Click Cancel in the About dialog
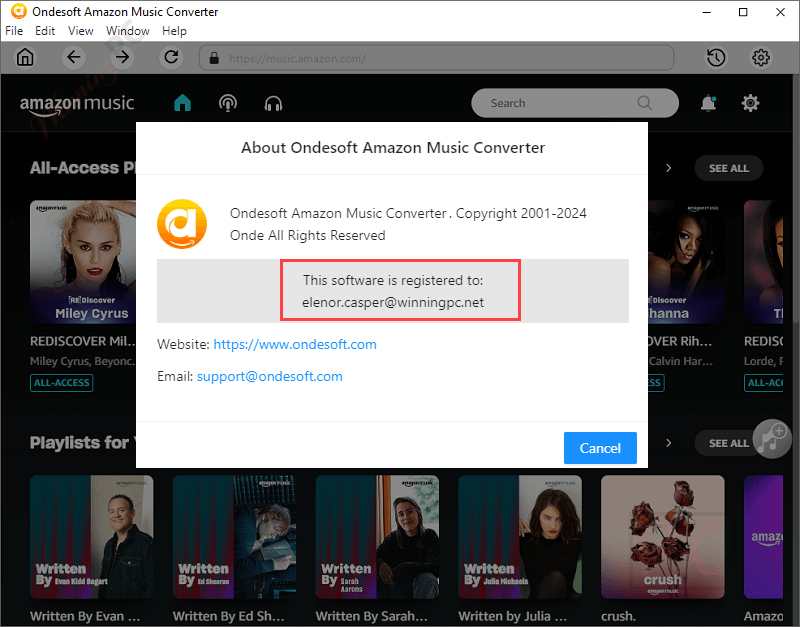Image resolution: width=800 pixels, height=627 pixels. 600,448
